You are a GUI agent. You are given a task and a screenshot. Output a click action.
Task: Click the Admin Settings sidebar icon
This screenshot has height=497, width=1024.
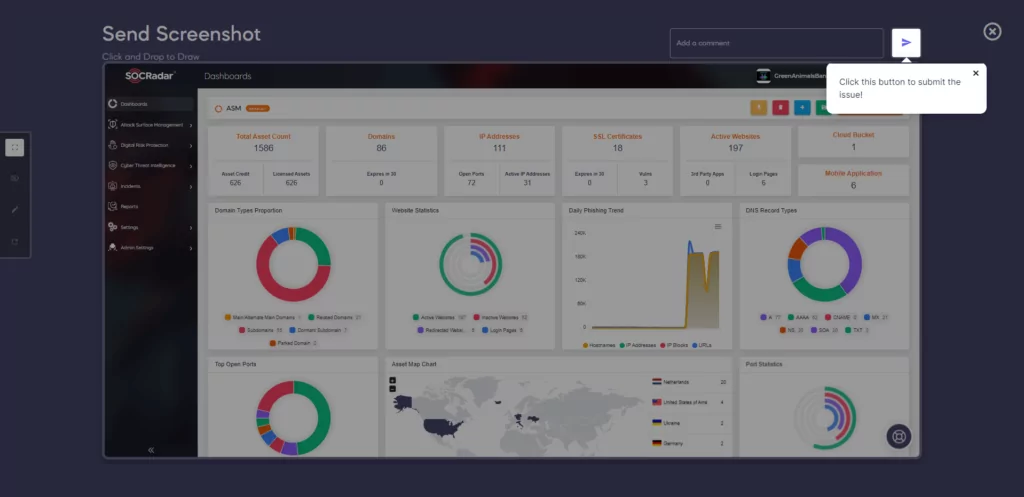point(112,248)
